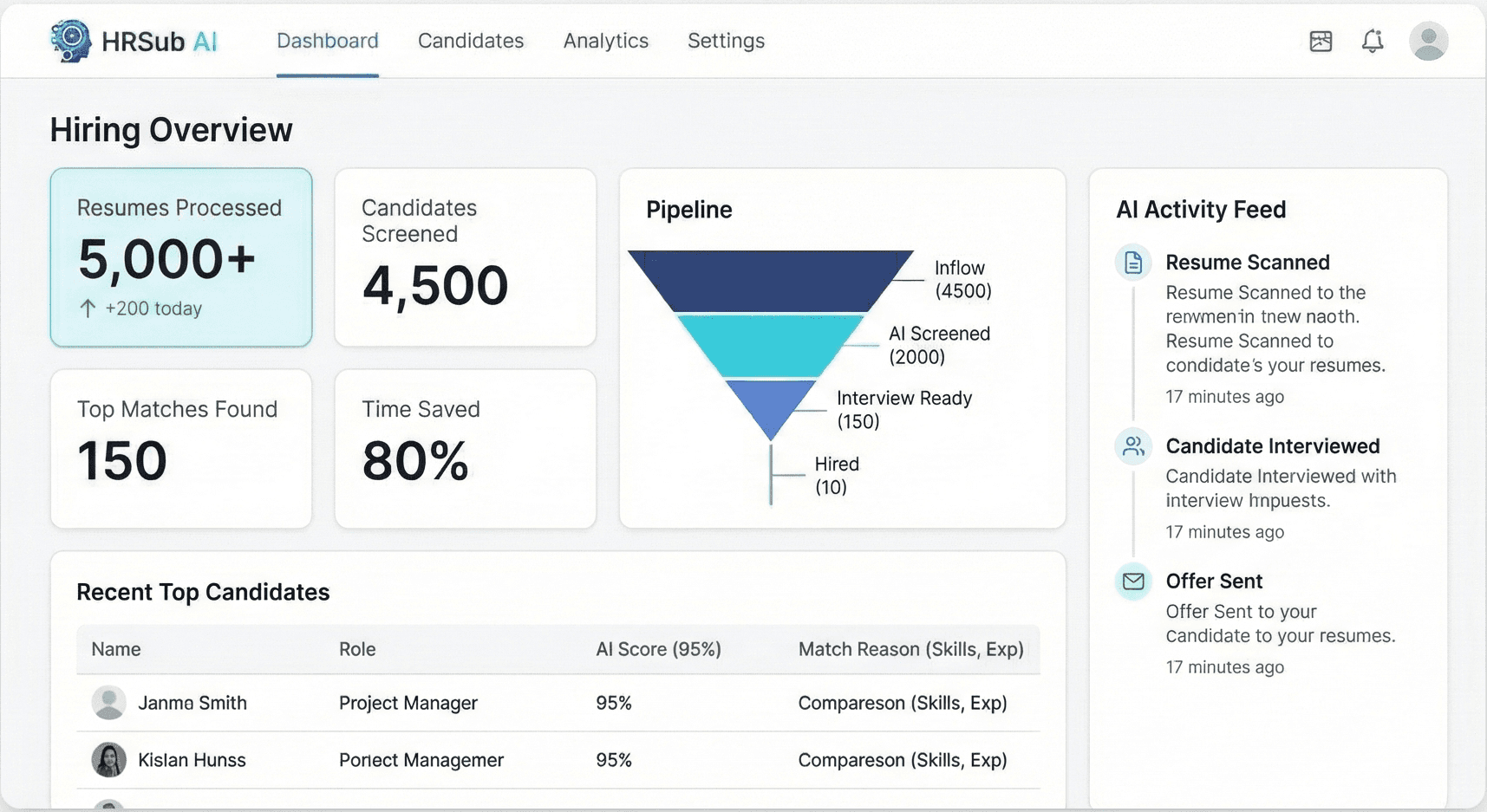Sort by the AI Score (95%) column header
This screenshot has width=1487, height=812.
[x=659, y=649]
